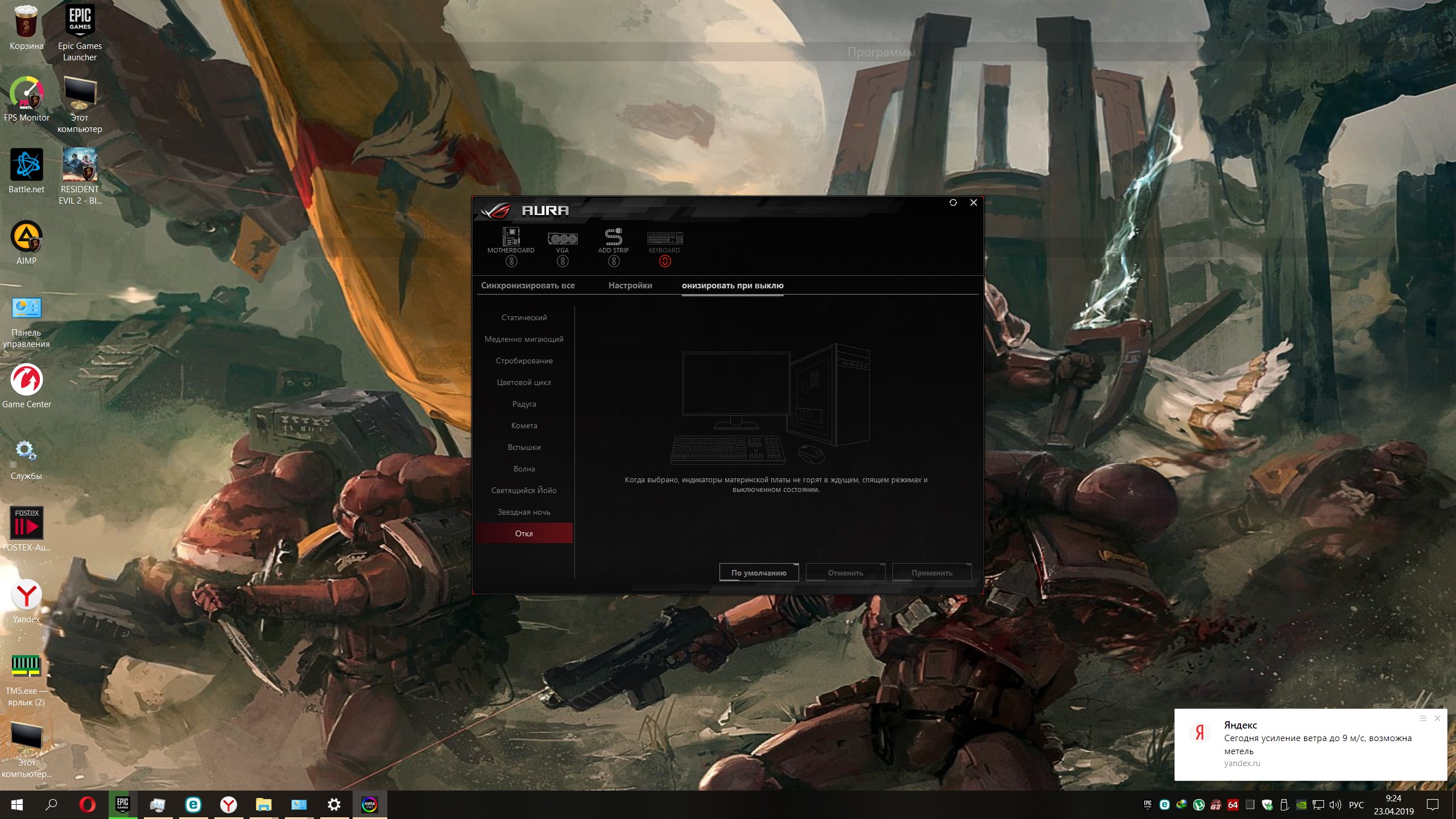
Task: Choose the Статический lighting effect
Action: (x=524, y=318)
